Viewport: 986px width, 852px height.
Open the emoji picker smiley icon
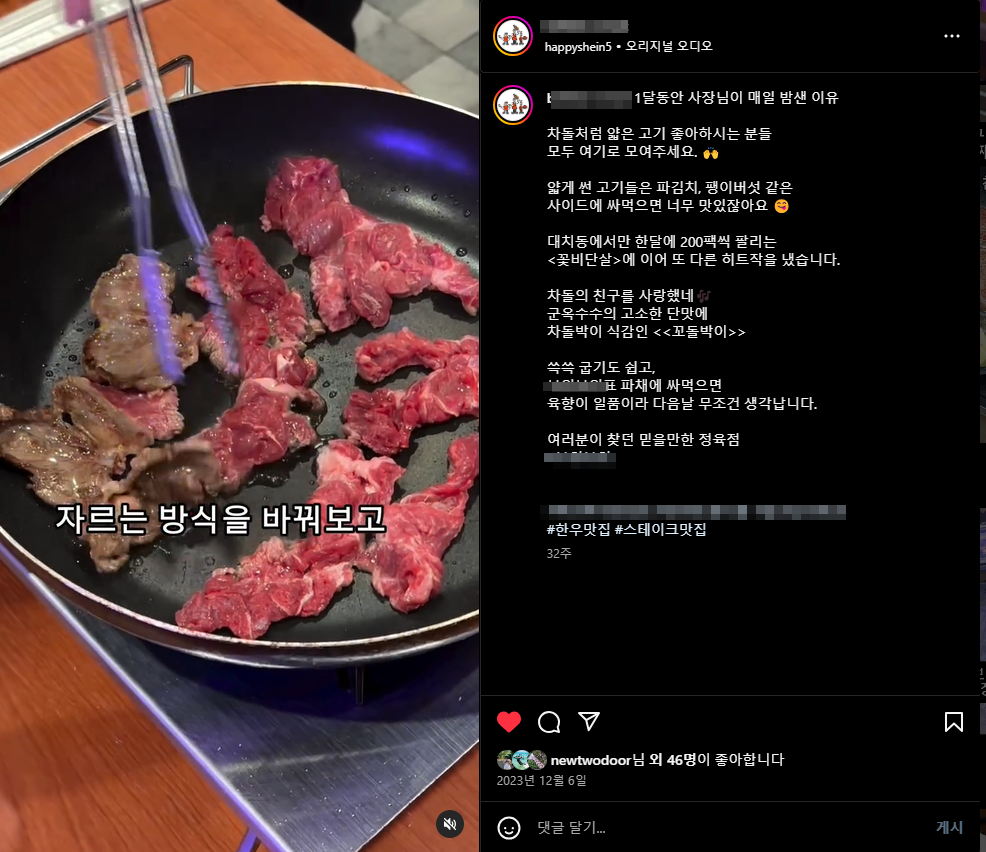coord(509,827)
